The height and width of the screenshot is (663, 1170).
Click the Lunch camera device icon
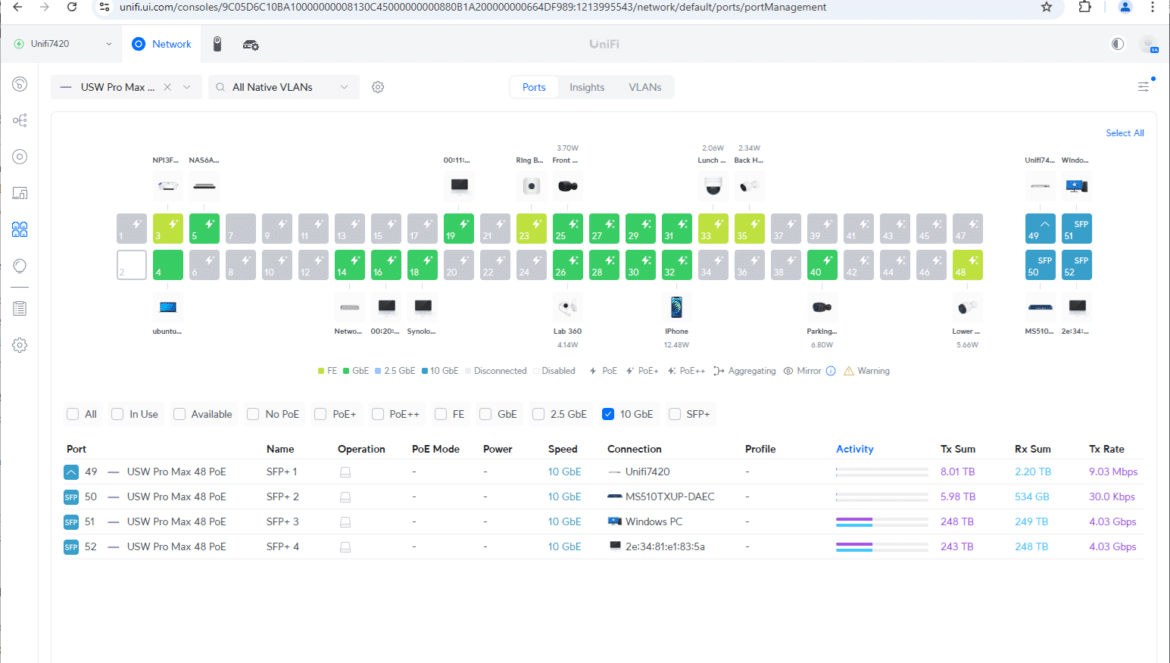(713, 186)
